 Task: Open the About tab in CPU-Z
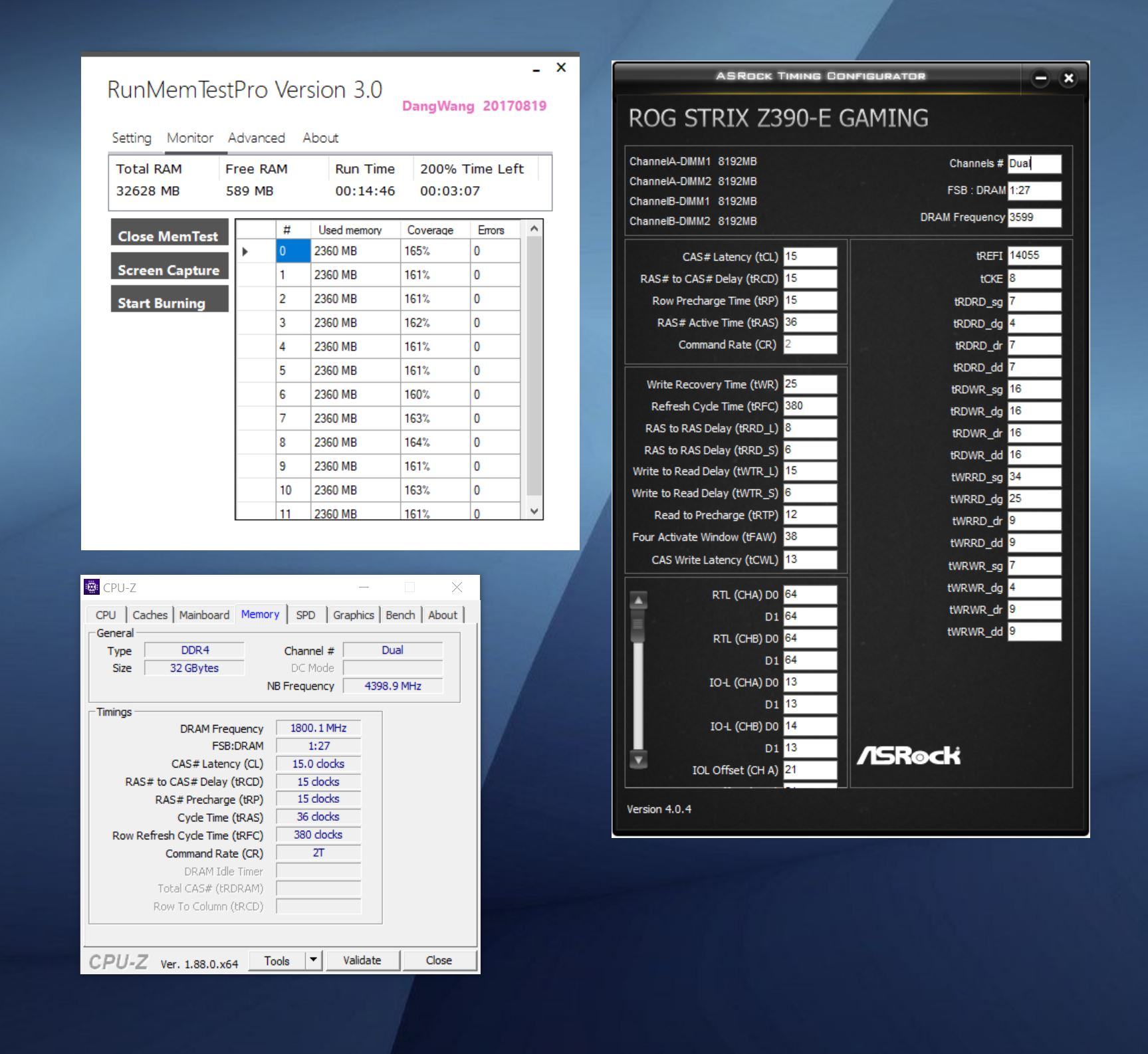point(443,615)
